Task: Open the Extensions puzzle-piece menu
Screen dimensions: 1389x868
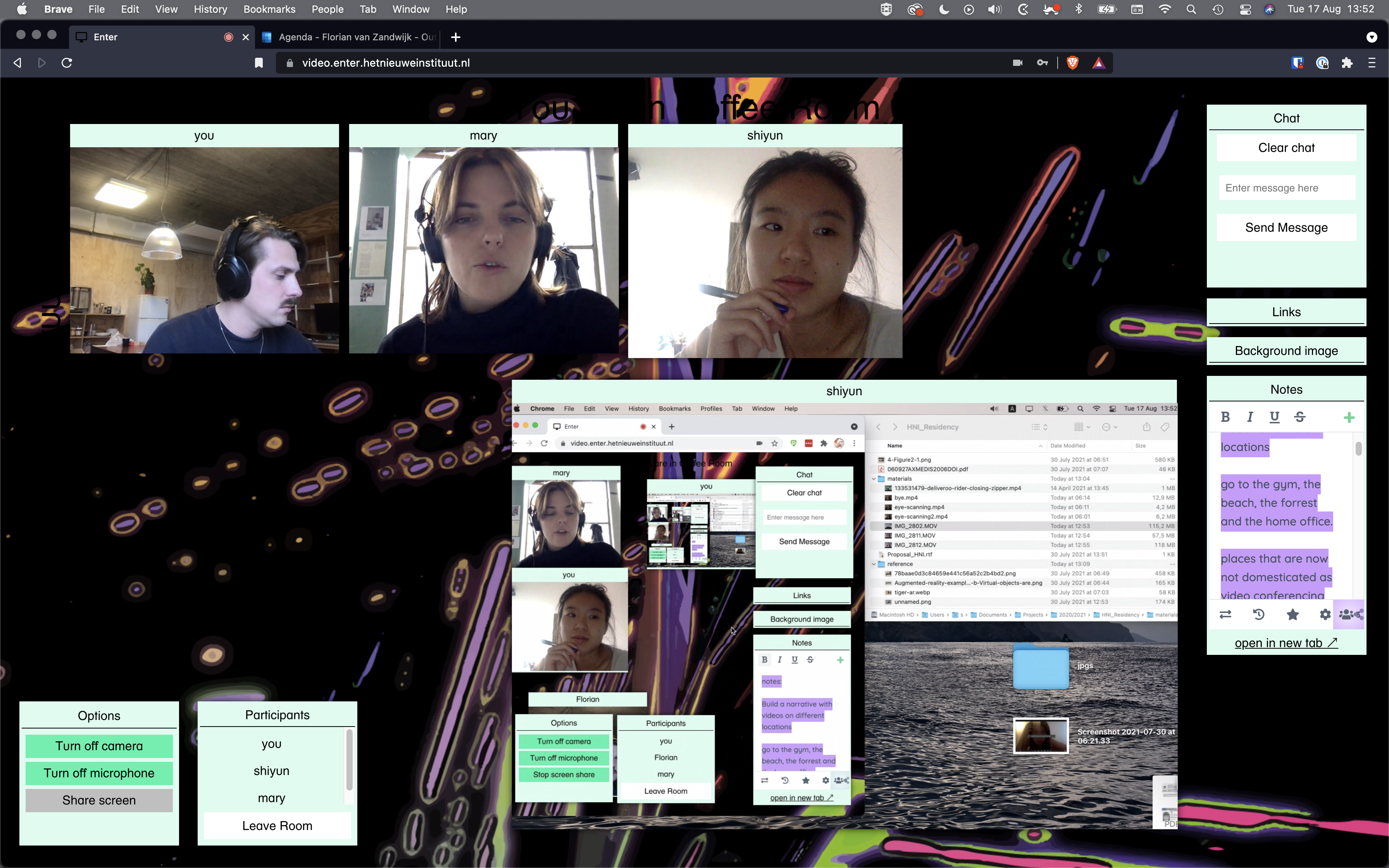Action: coord(1347,63)
